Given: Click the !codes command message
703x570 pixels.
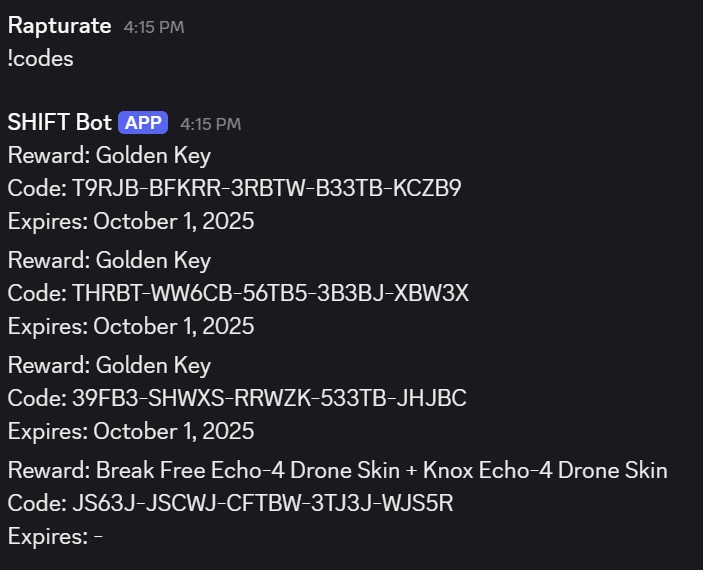Looking at the screenshot, I should click(40, 59).
